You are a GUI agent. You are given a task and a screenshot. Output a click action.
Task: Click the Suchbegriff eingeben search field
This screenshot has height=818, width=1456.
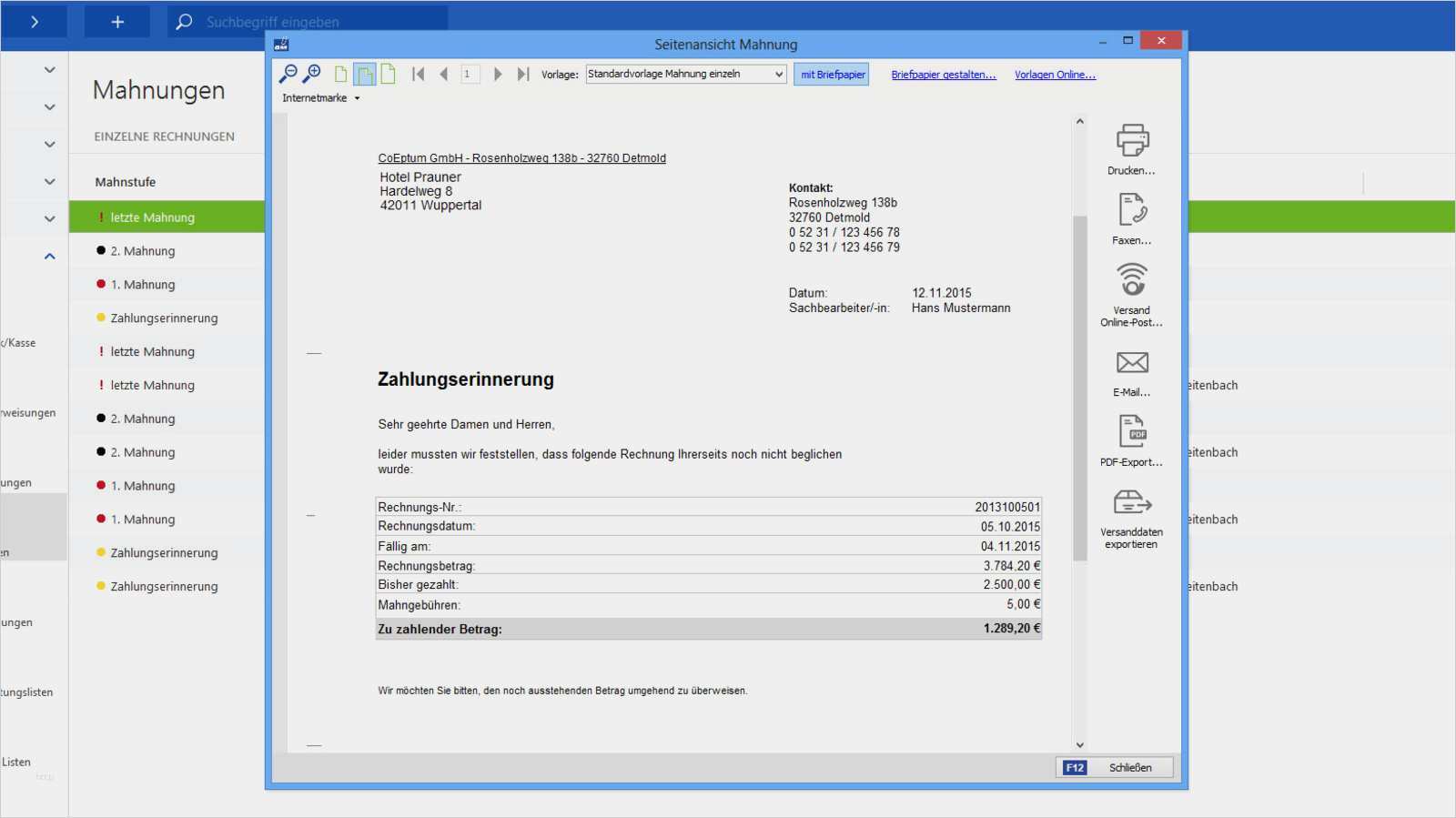point(308,22)
